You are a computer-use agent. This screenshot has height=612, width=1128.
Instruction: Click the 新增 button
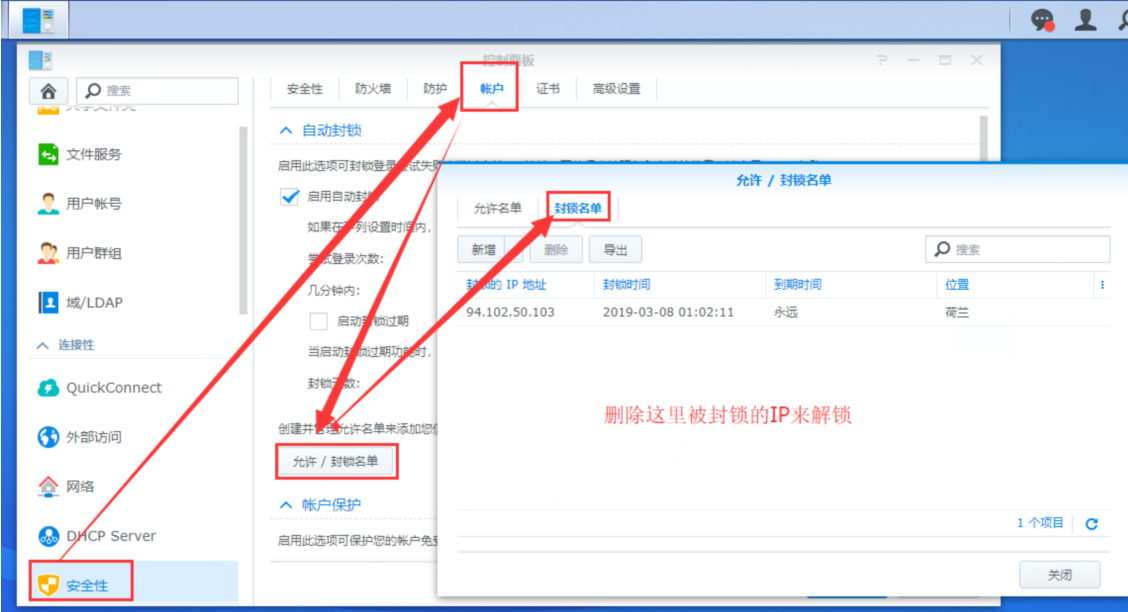tap(483, 249)
